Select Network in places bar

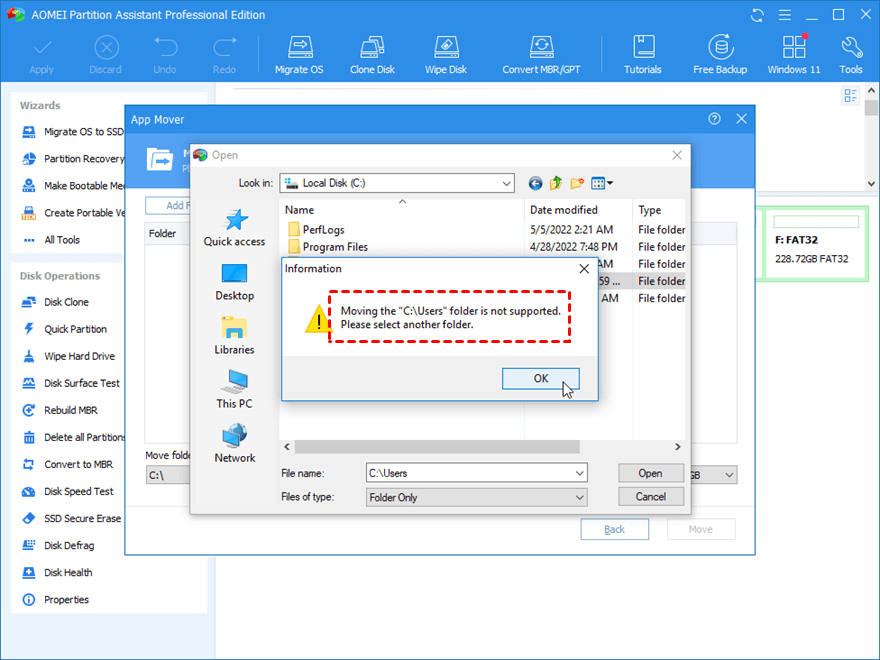tap(235, 443)
